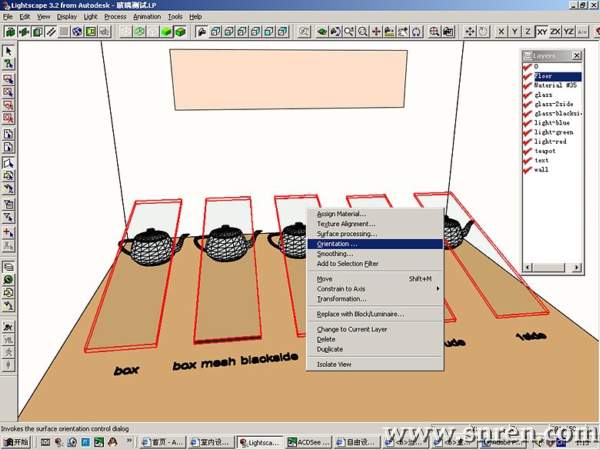Open Transformation from context menu
The width and height of the screenshot is (600, 450).
tap(375, 299)
